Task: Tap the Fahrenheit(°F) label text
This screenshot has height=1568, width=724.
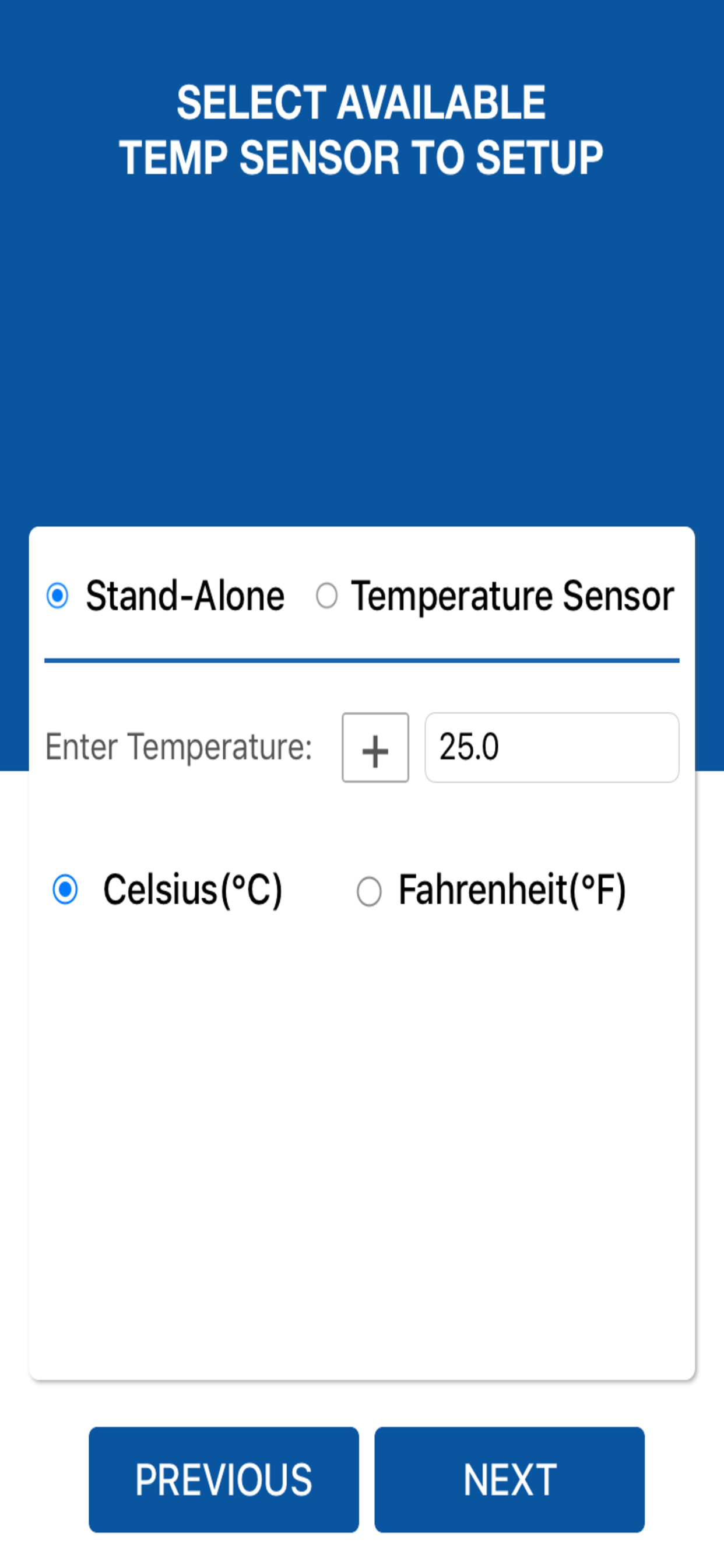Action: click(x=512, y=890)
